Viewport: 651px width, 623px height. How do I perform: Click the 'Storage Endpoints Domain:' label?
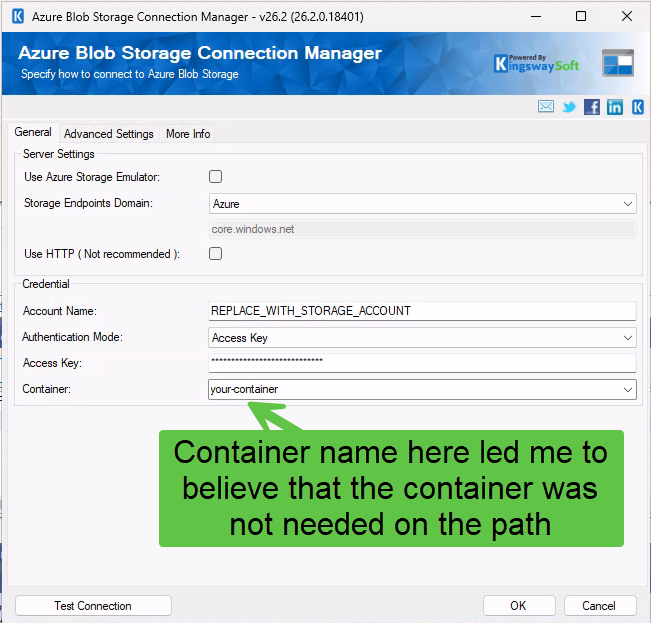point(88,203)
